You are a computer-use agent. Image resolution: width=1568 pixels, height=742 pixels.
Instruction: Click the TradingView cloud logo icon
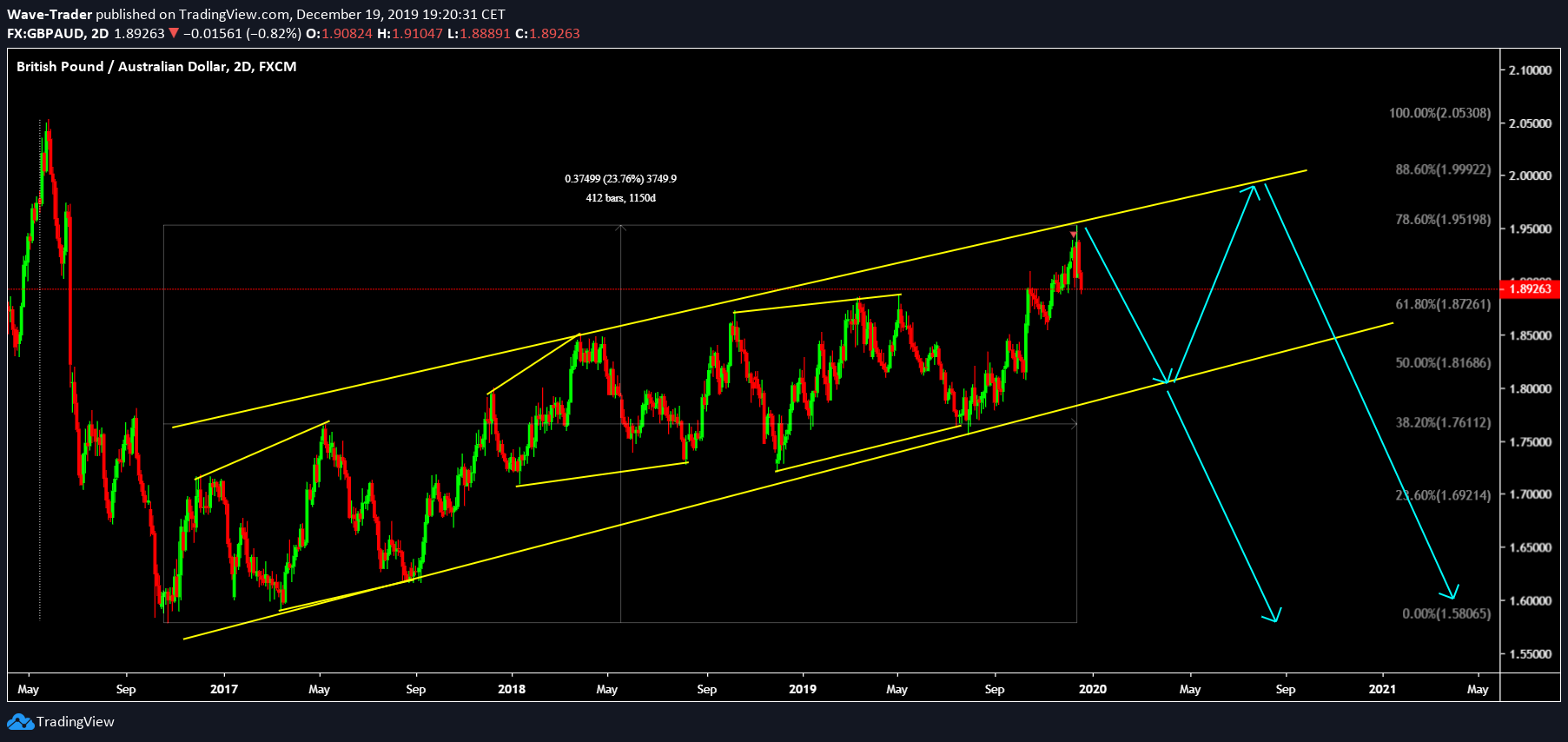[x=20, y=722]
